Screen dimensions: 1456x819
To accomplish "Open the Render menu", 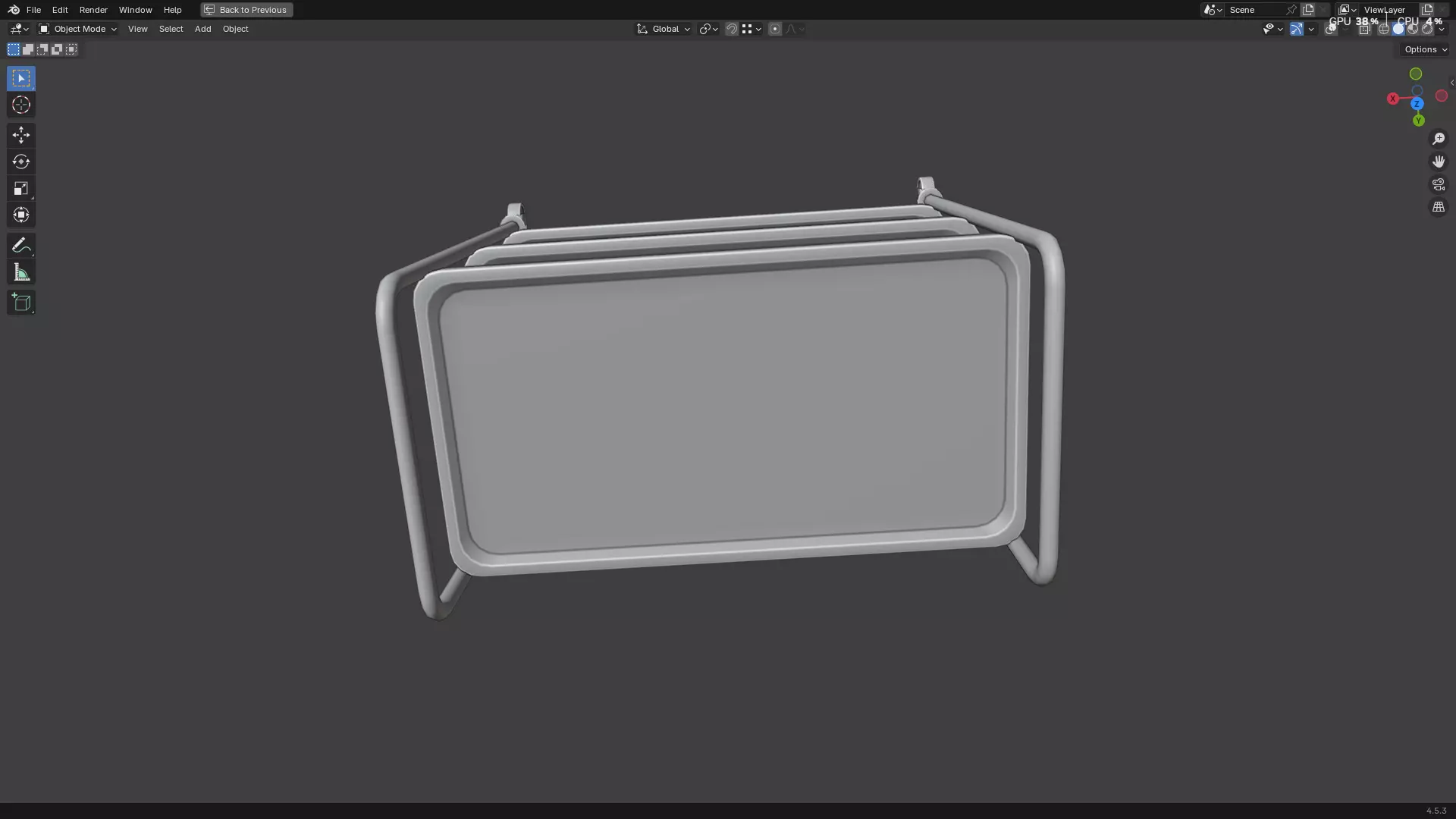I will coord(93,10).
